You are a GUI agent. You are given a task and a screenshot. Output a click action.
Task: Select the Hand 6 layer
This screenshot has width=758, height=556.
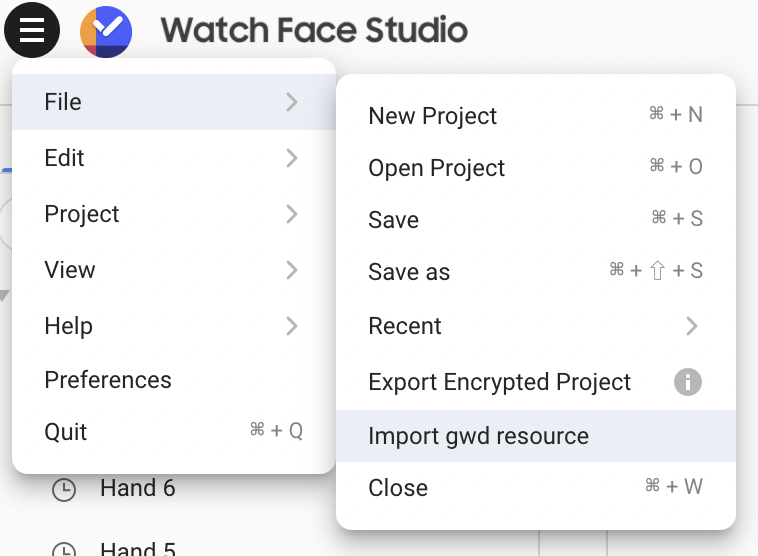click(137, 488)
